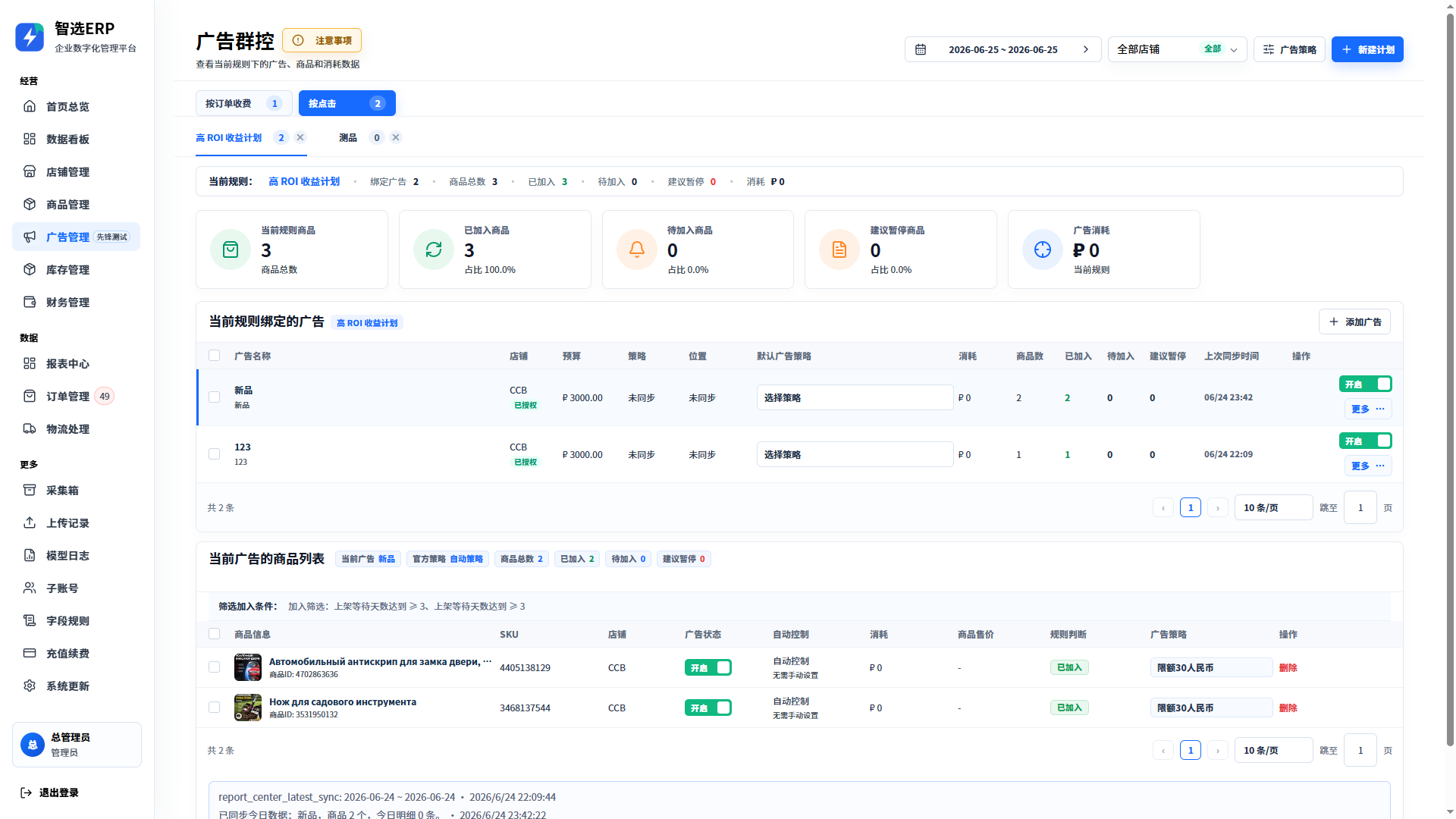Select the 广告管理 megaphone icon

tap(30, 237)
